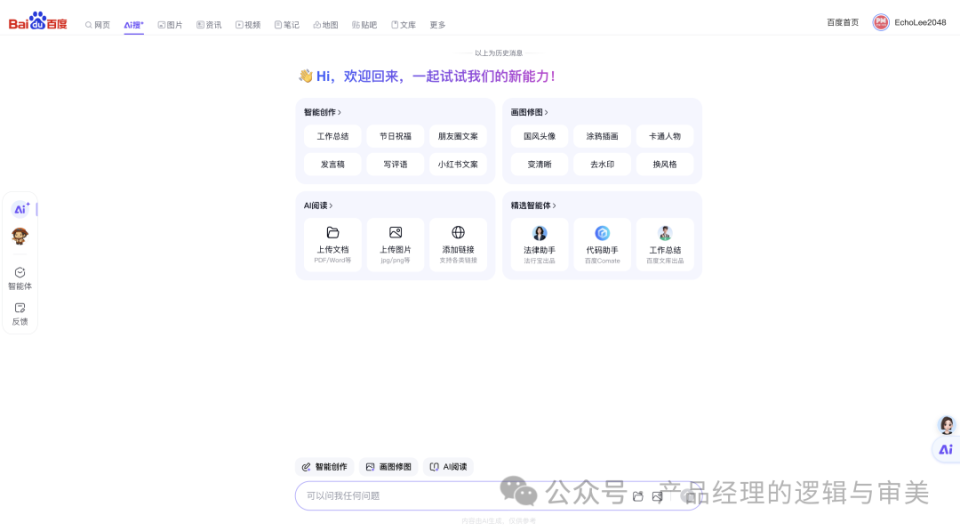Expand the 智能创作 section header

click(323, 112)
